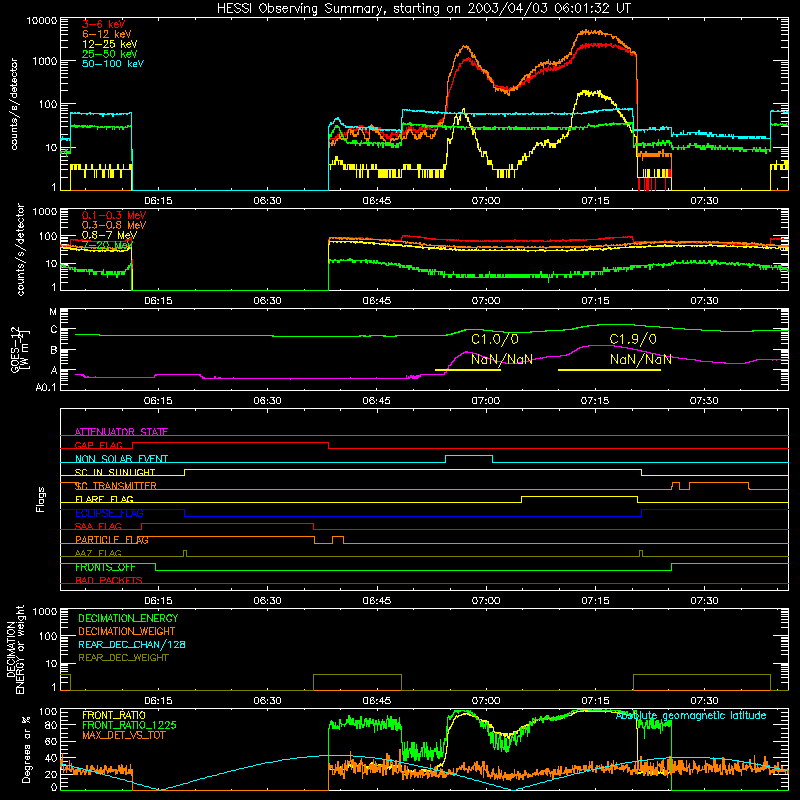Select the MAX_DET_VS_TOT legend label

click(x=123, y=735)
